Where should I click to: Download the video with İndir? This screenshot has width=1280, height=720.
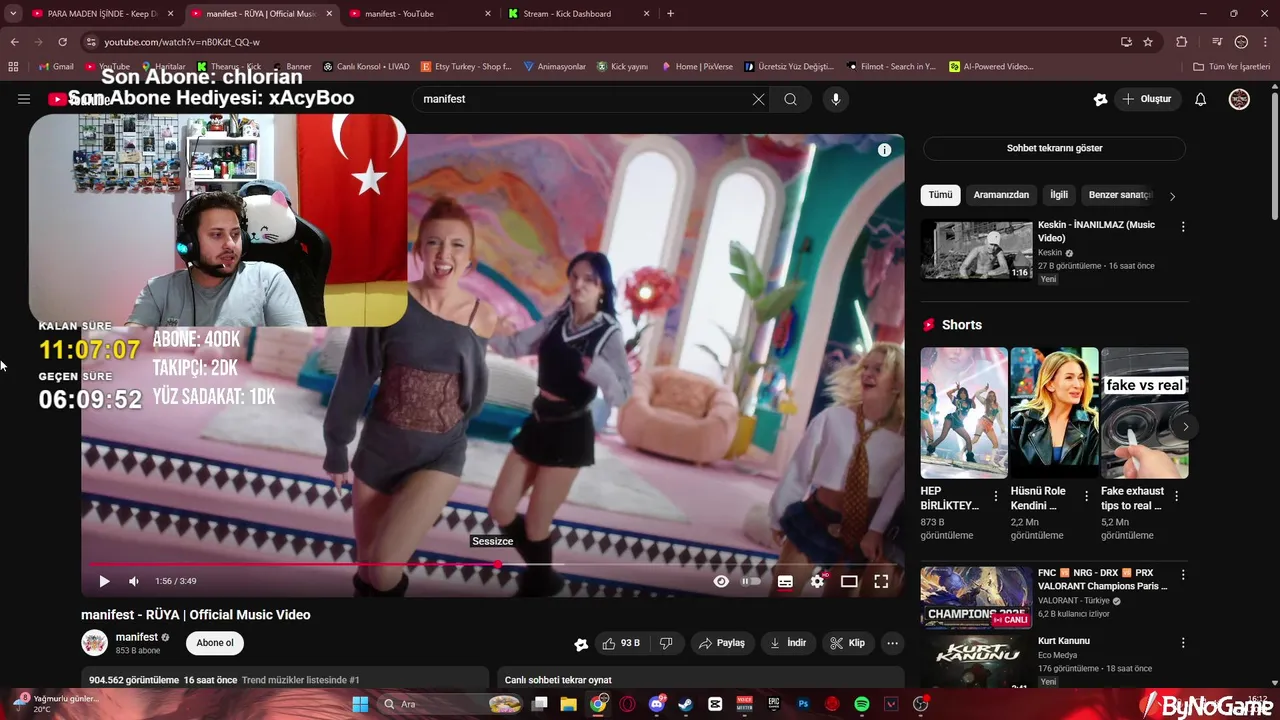click(788, 643)
